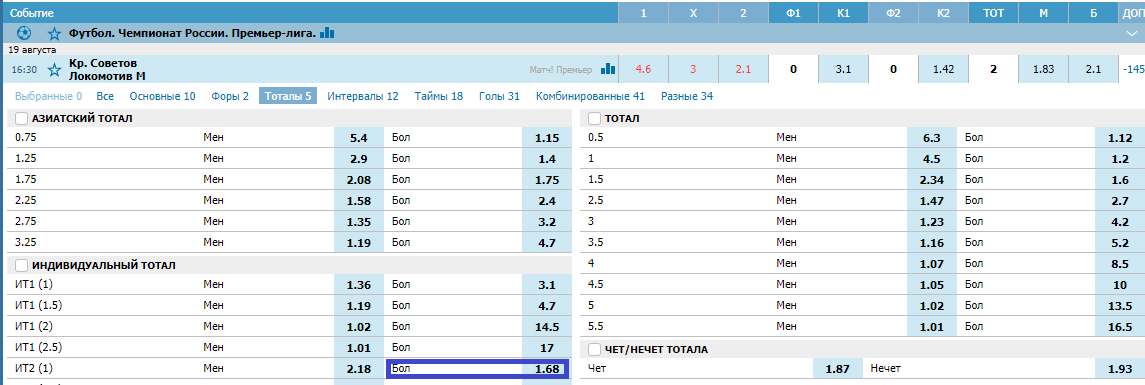Viewport: 1145px width, 385px height.
Task: Switch to the Все tab
Action: 105,96
